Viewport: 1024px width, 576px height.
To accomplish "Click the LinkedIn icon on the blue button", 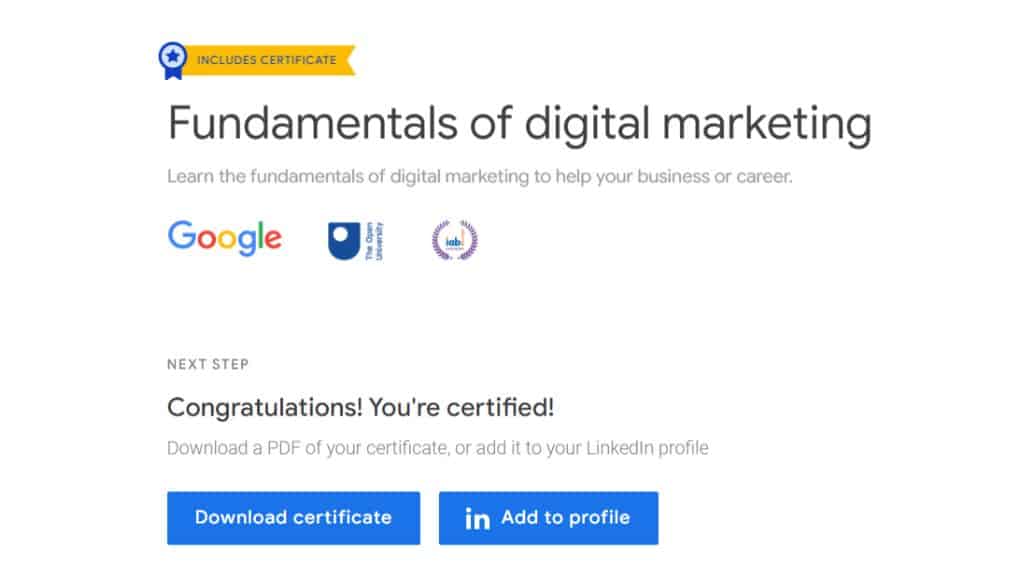I will [477, 518].
